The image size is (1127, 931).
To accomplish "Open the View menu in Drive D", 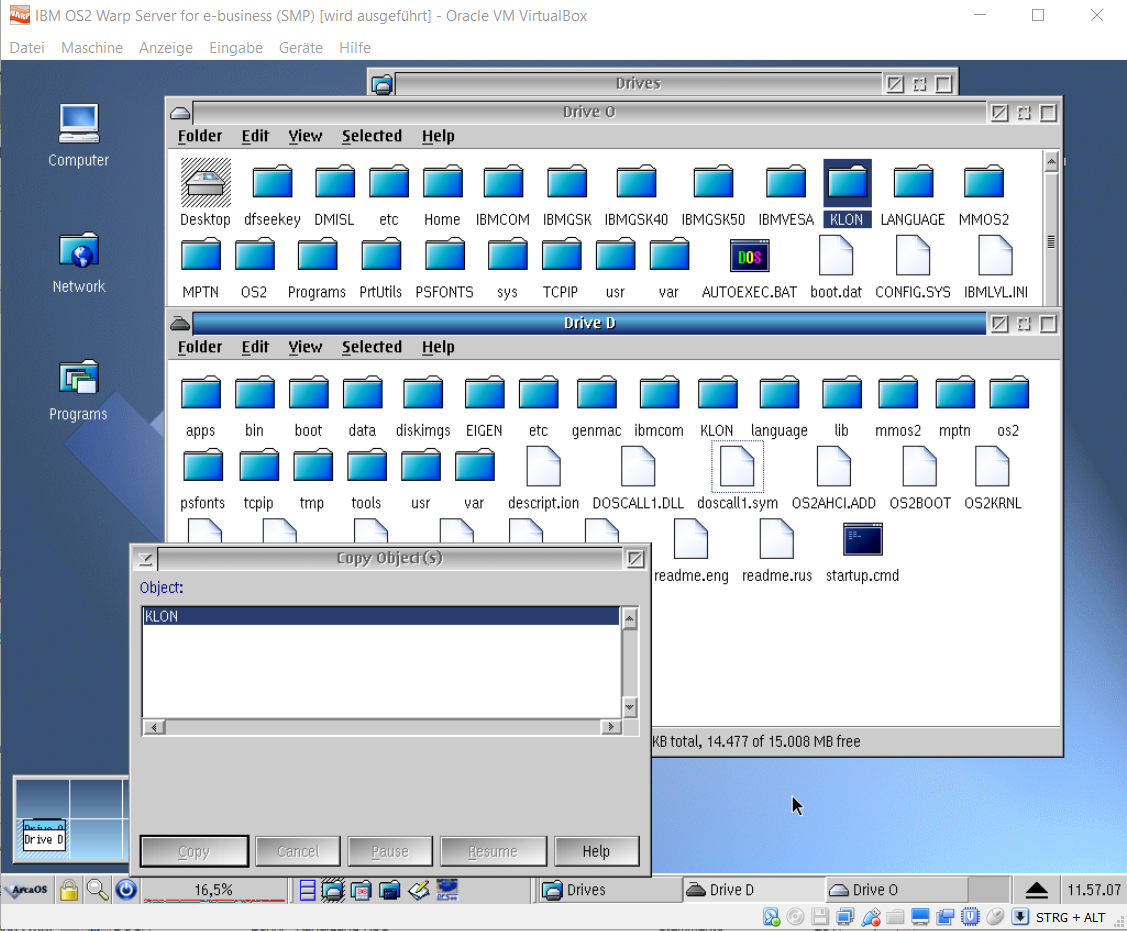I will click(305, 347).
